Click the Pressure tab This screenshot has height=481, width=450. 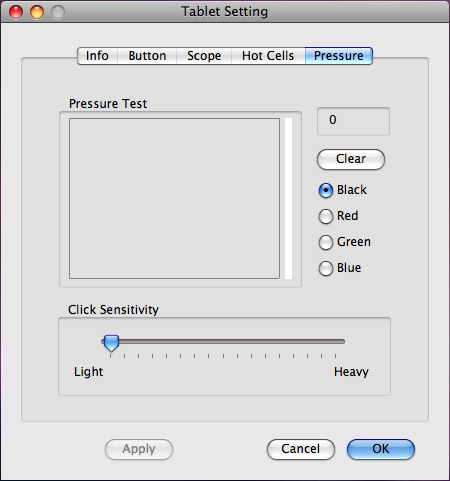(x=339, y=56)
